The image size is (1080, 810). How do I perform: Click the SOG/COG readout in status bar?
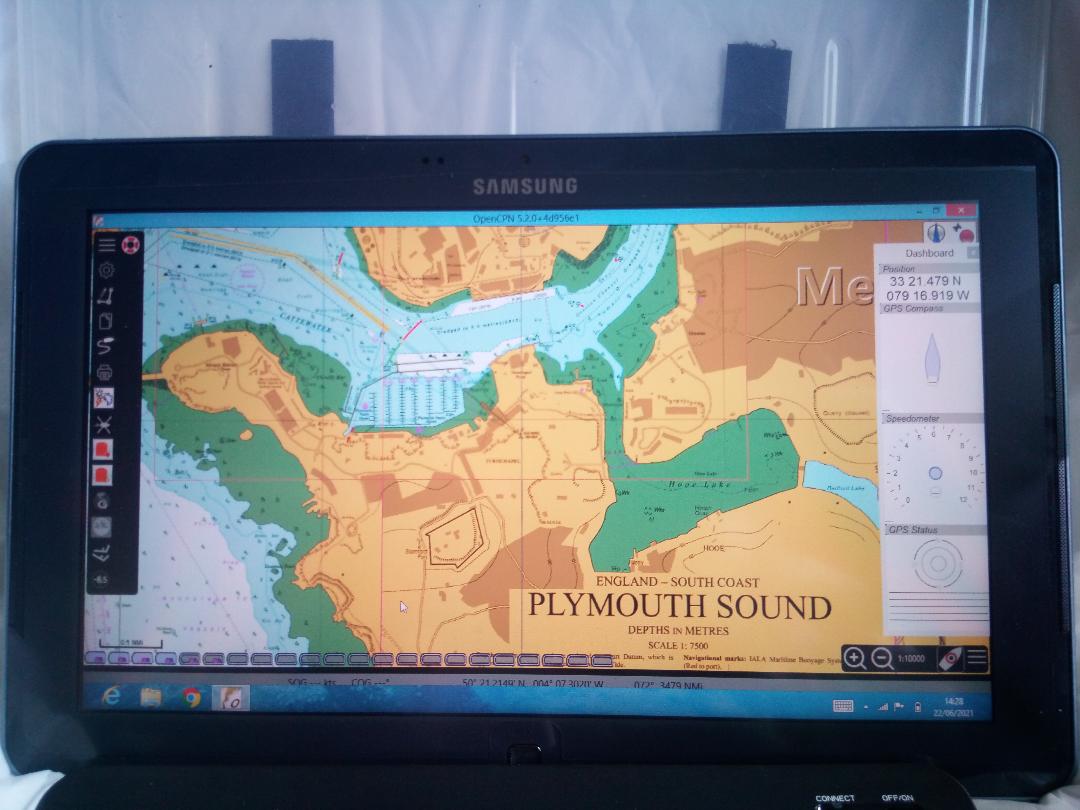tap(338, 683)
